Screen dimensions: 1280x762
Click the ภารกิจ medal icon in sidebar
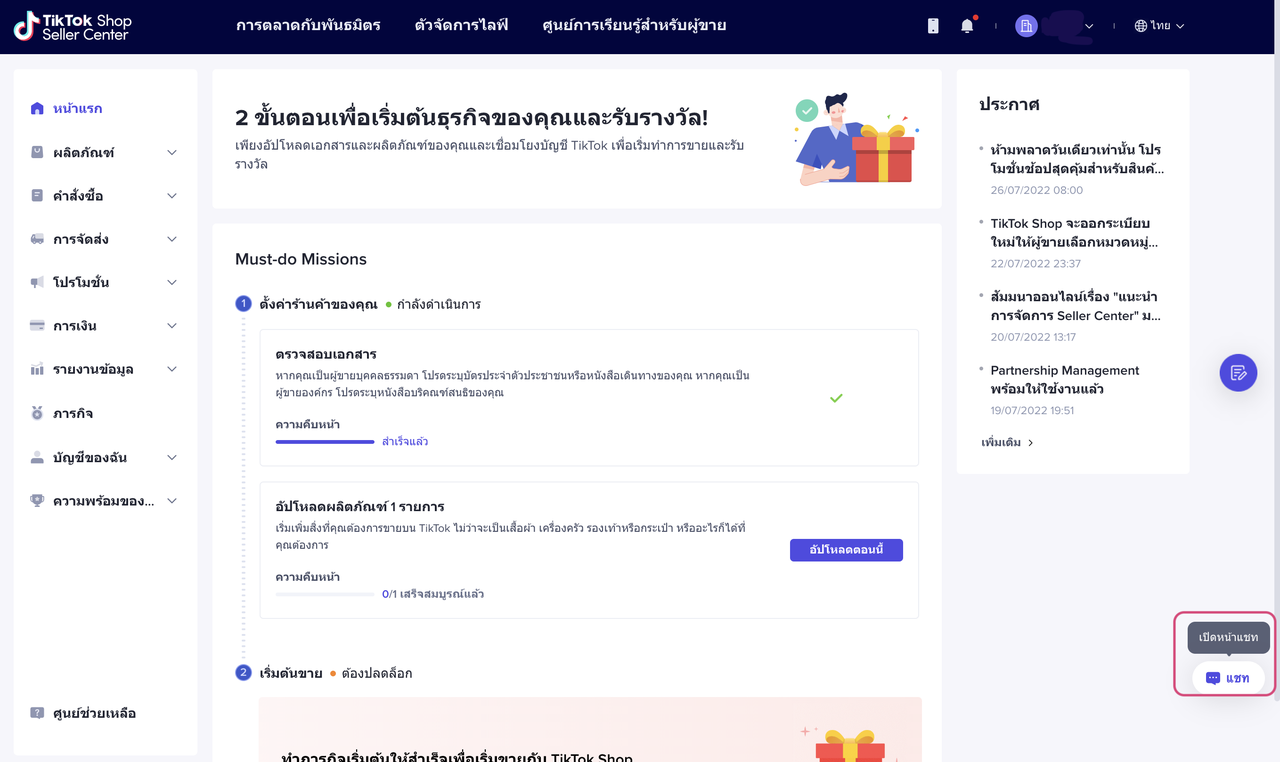(37, 413)
